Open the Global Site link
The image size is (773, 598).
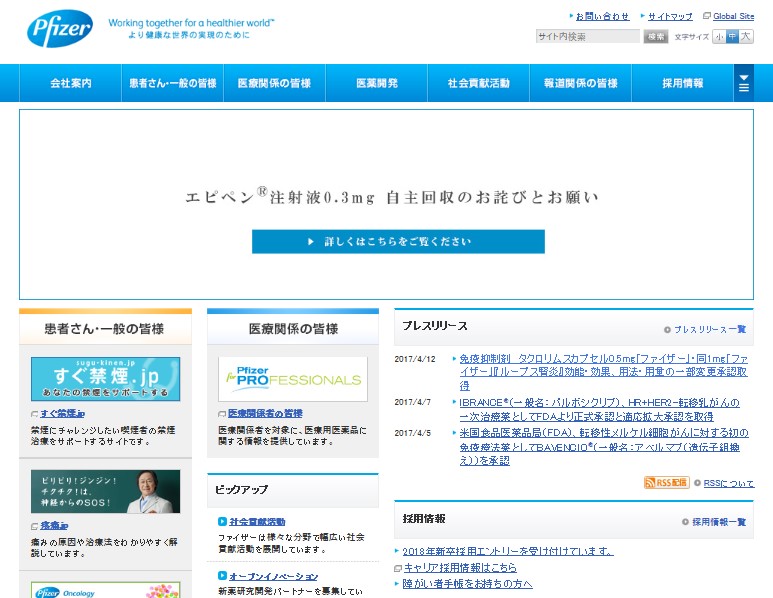(x=734, y=16)
